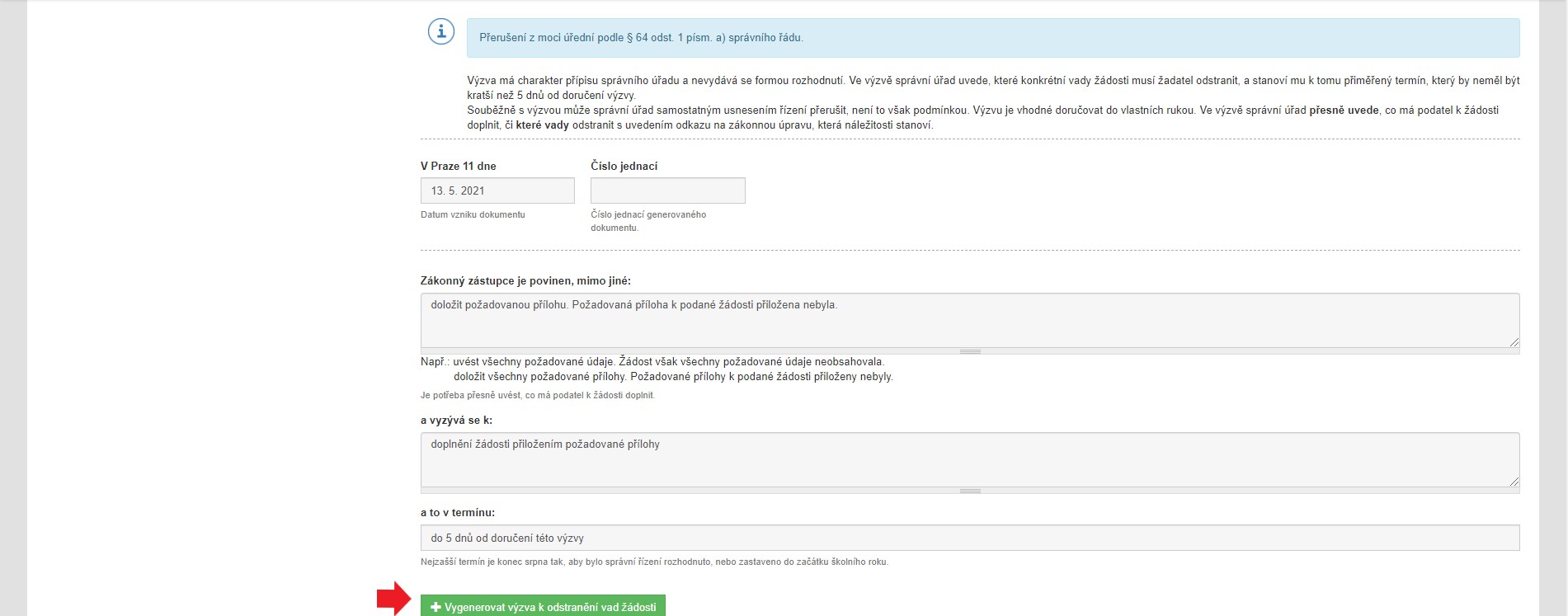Click the 'a to v termínu' deadline field
This screenshot has height=616, width=1568.
tap(970, 538)
